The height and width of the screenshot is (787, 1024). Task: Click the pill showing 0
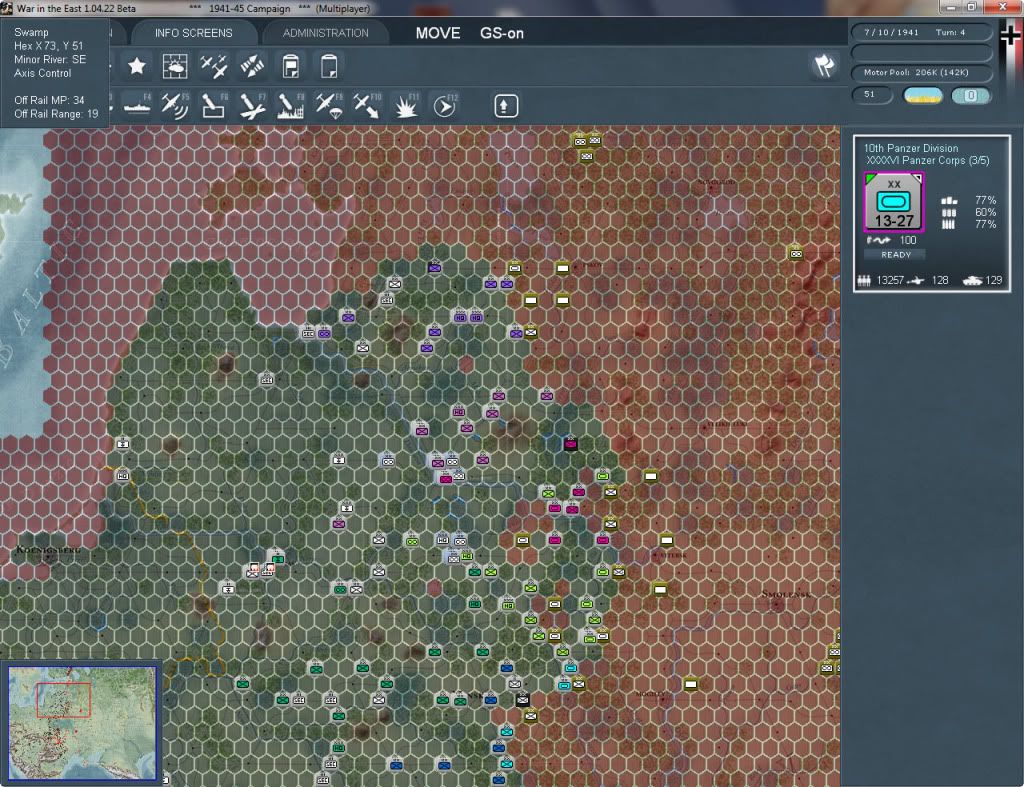point(971,95)
